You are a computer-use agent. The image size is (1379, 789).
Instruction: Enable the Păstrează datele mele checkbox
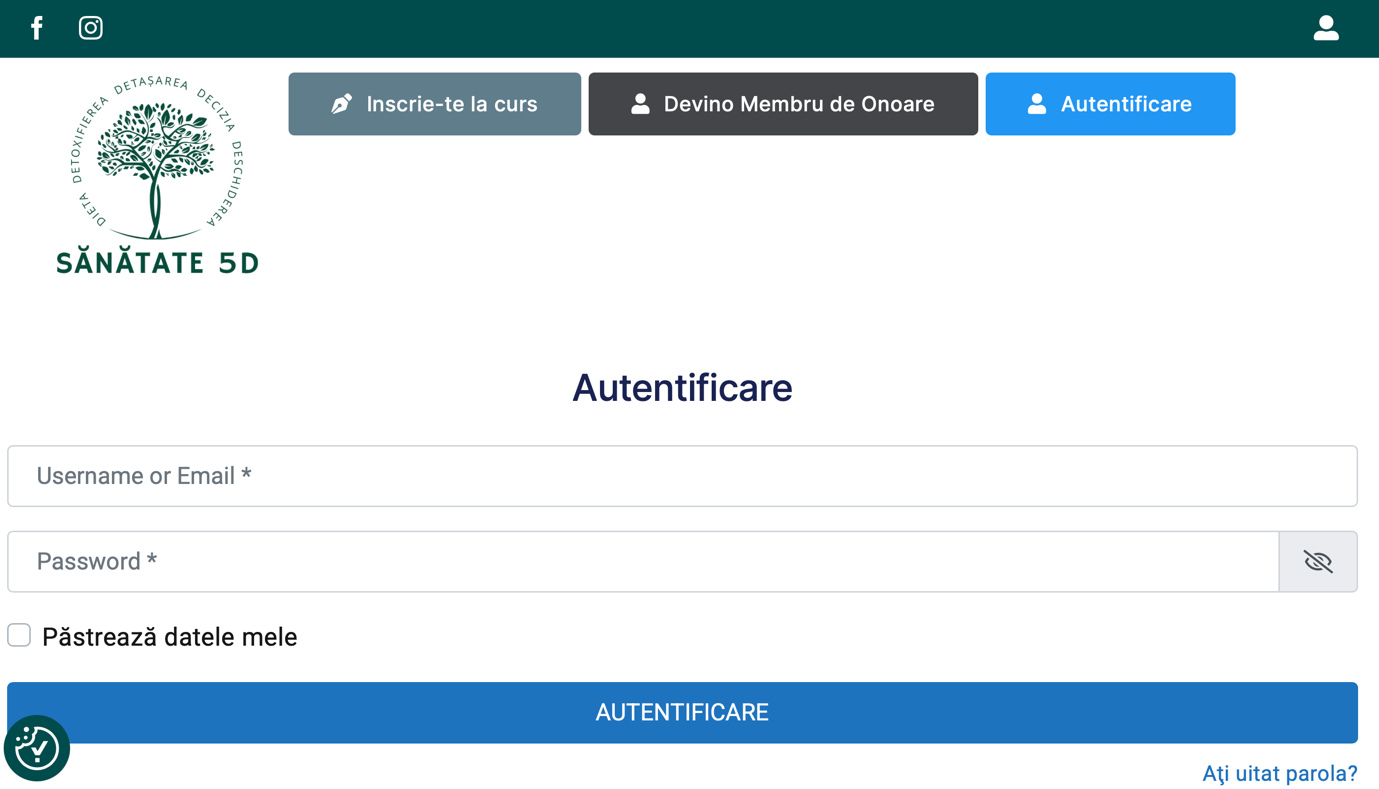19,635
